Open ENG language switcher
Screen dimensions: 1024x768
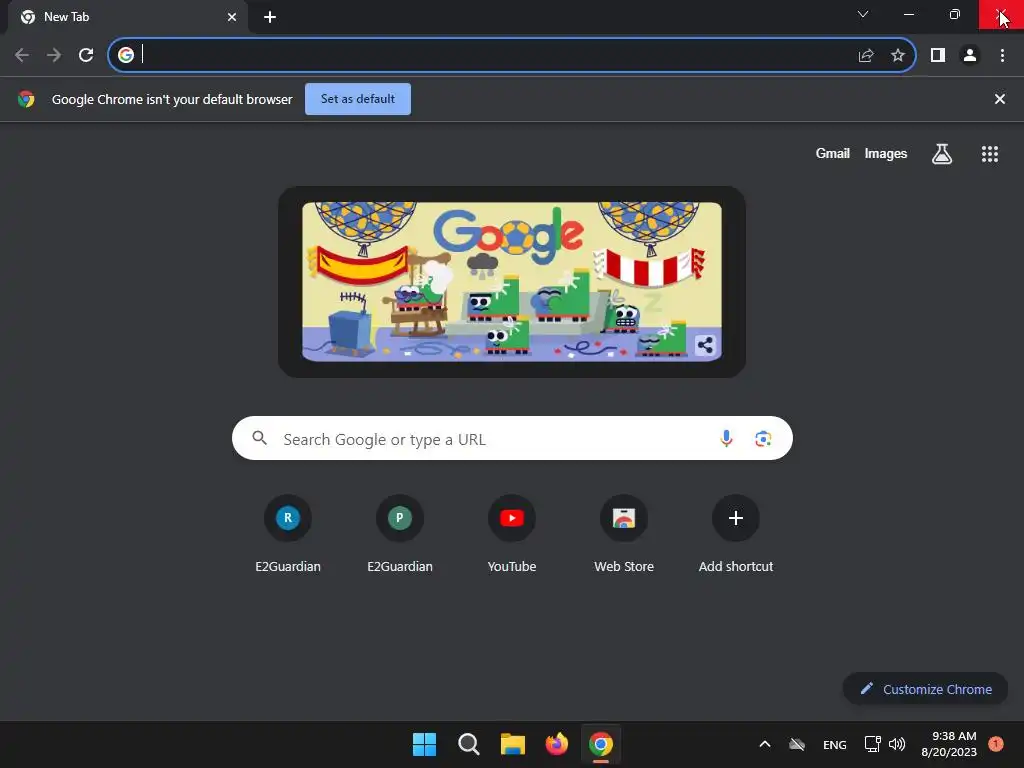coord(835,744)
